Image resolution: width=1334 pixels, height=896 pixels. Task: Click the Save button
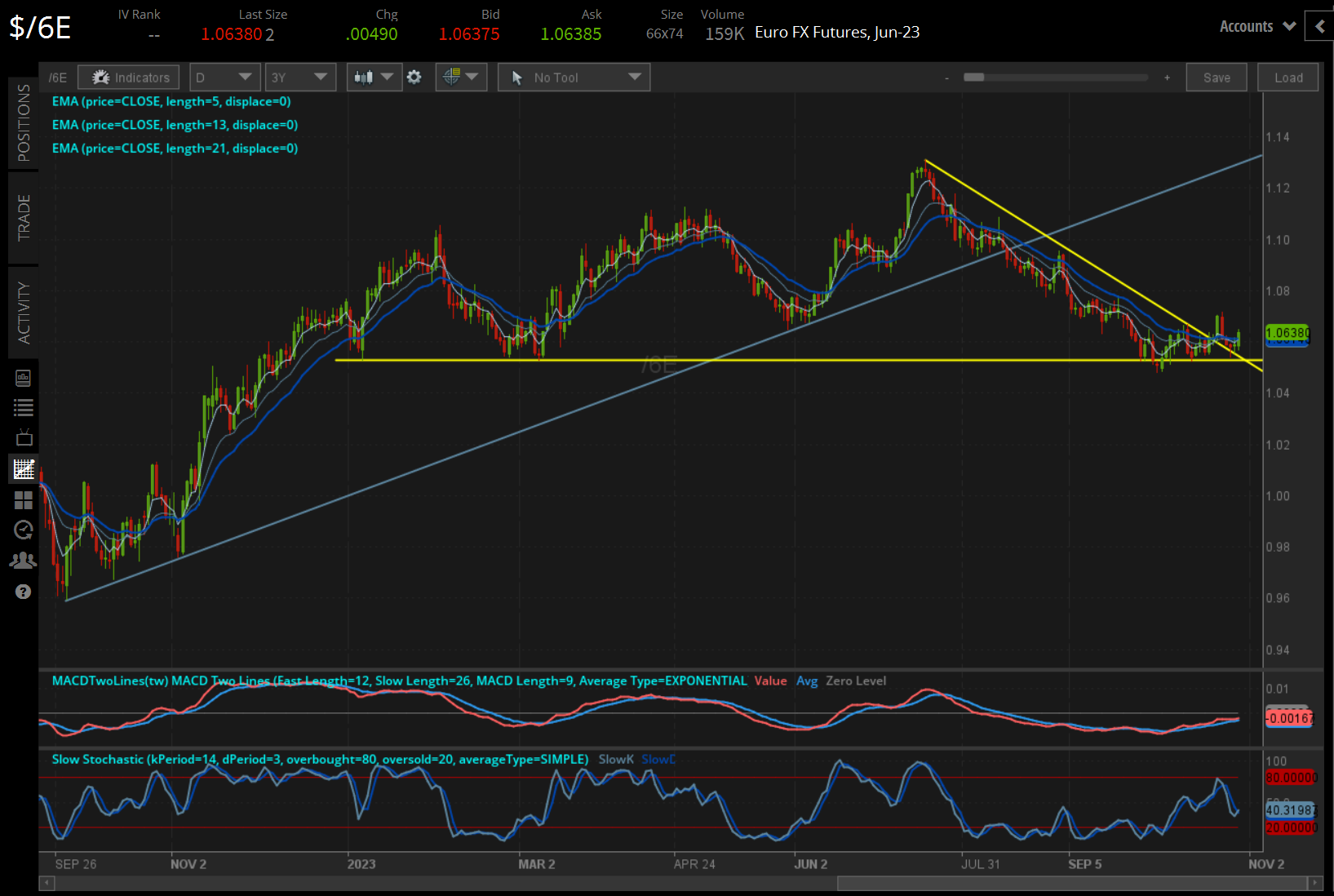click(1216, 77)
